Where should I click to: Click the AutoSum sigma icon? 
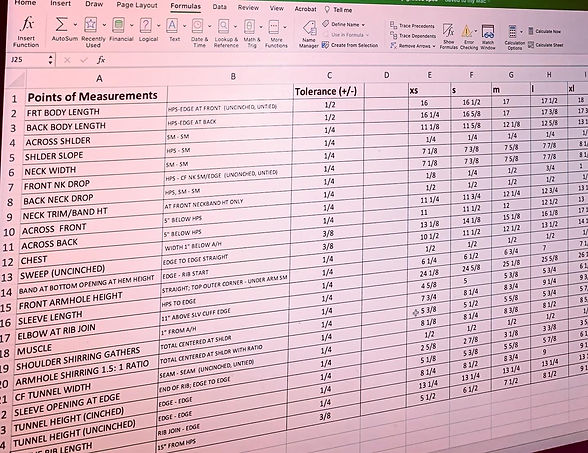coord(61,25)
